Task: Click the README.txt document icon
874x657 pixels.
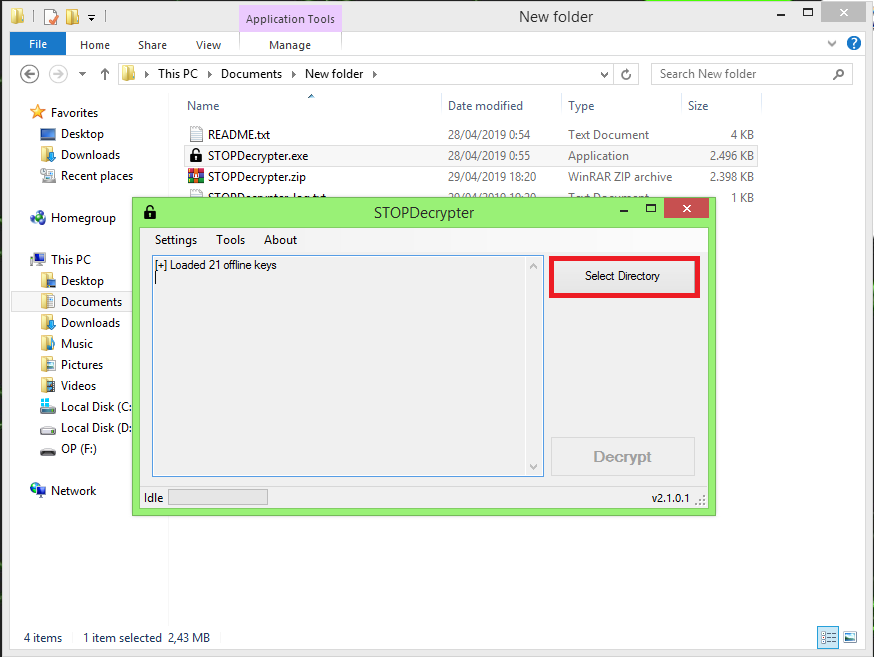Action: (196, 134)
